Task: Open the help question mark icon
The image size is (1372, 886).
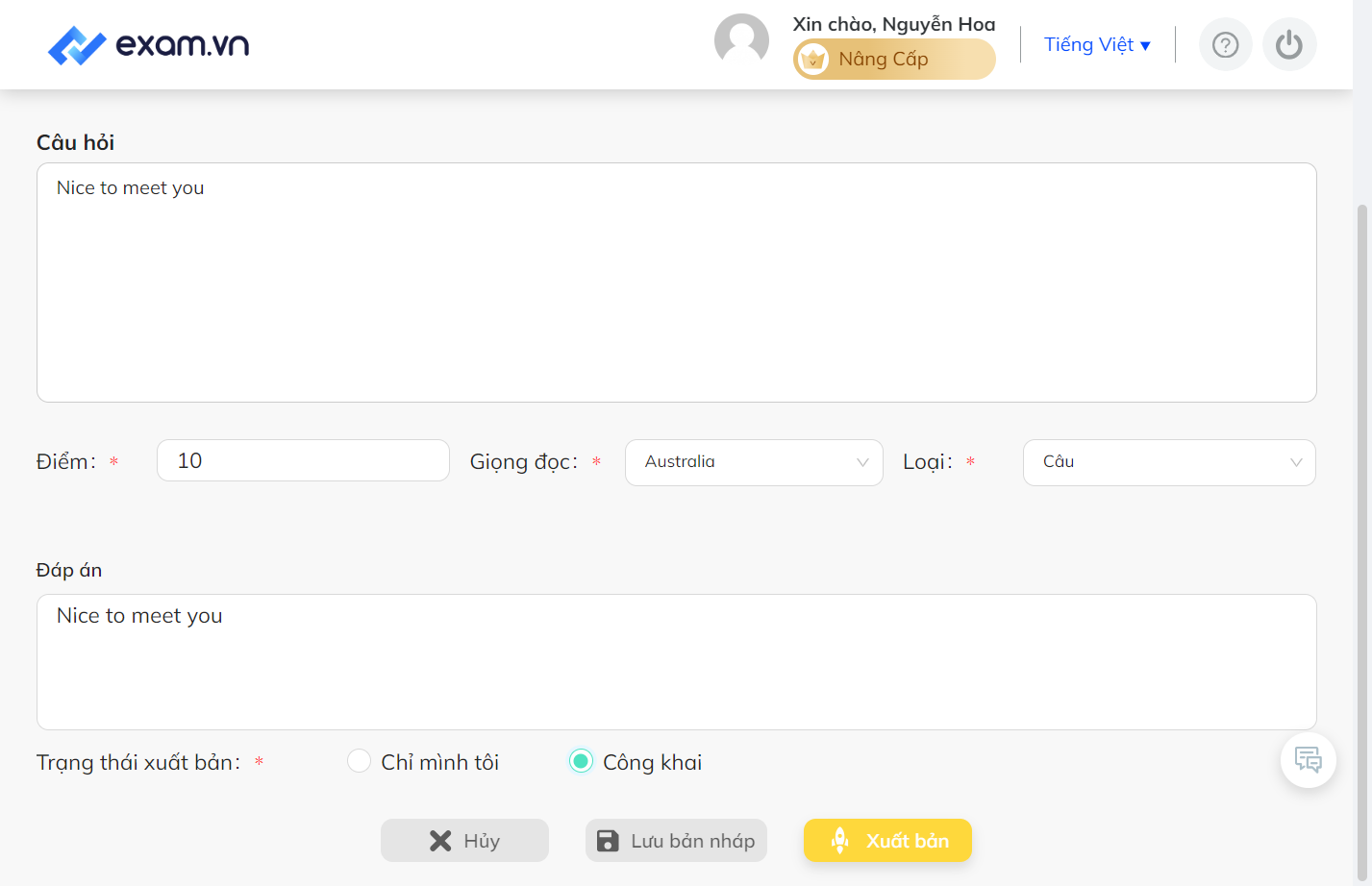Action: [1225, 45]
